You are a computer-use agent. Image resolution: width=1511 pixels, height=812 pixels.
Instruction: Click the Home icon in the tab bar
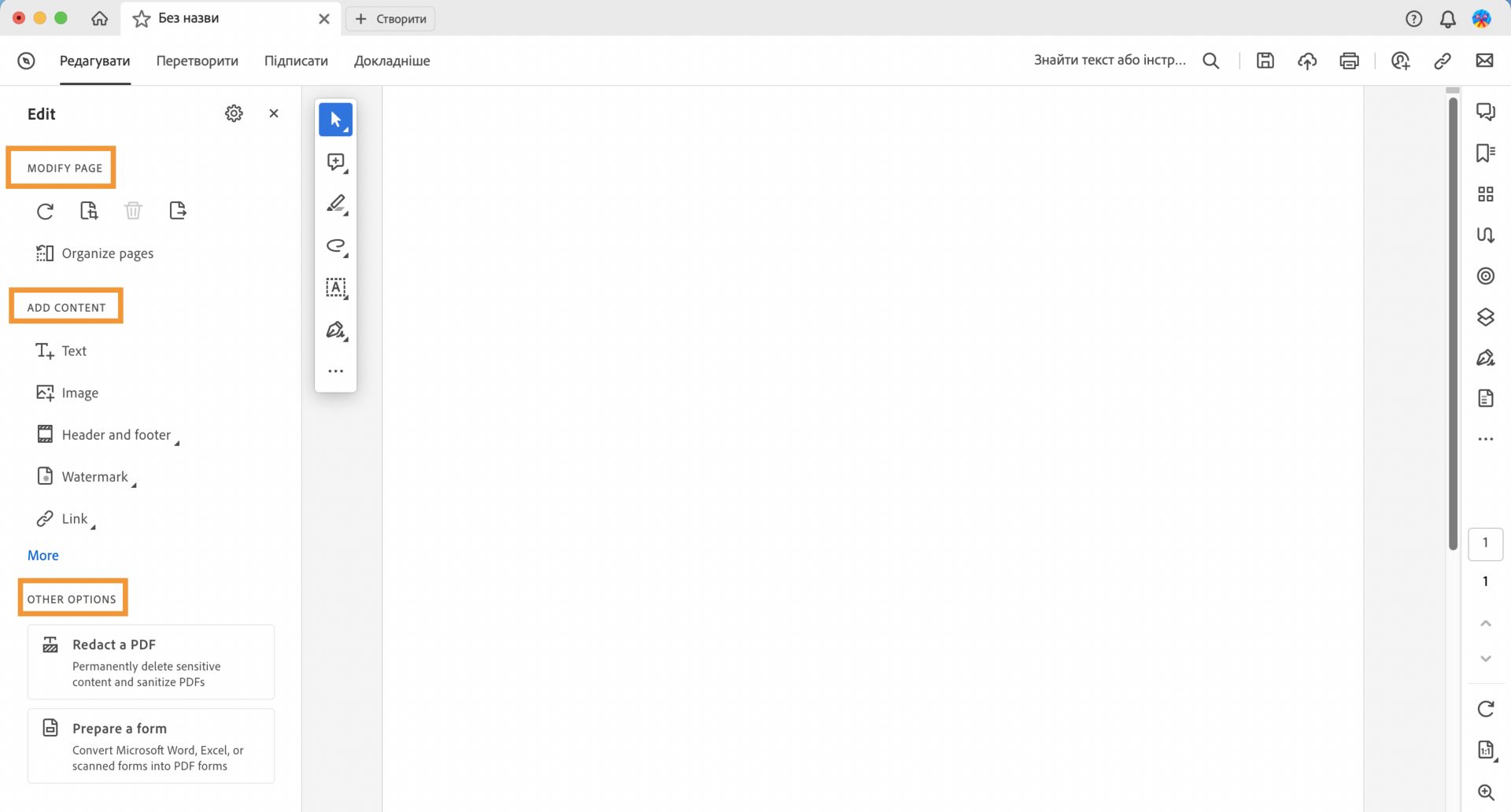click(99, 19)
